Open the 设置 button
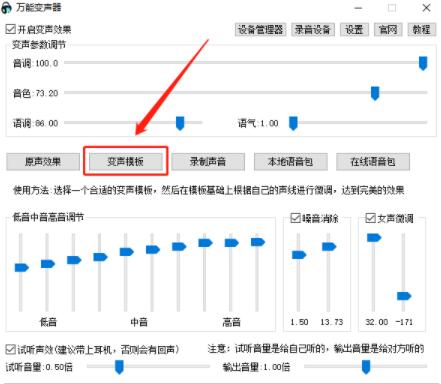441x384 pixels. tap(354, 29)
